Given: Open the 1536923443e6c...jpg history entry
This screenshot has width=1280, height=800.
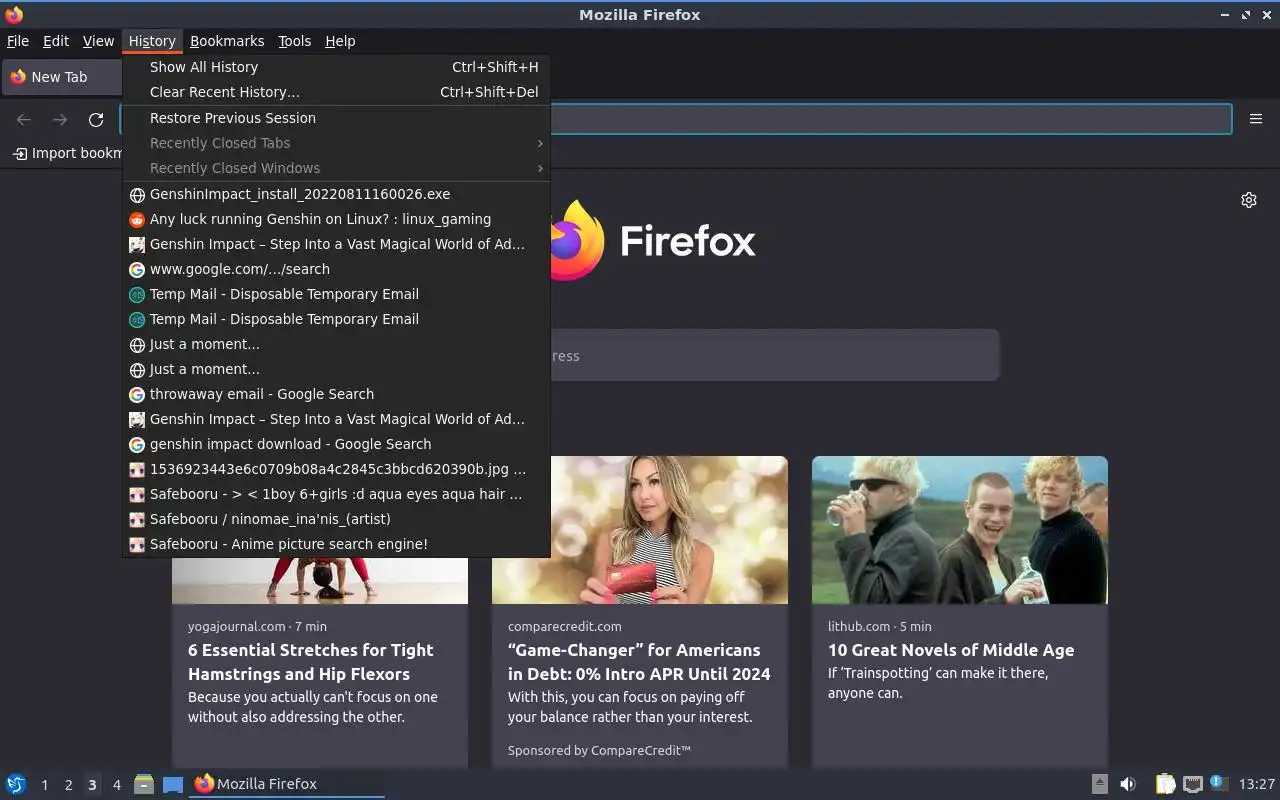Looking at the screenshot, I should 336,469.
